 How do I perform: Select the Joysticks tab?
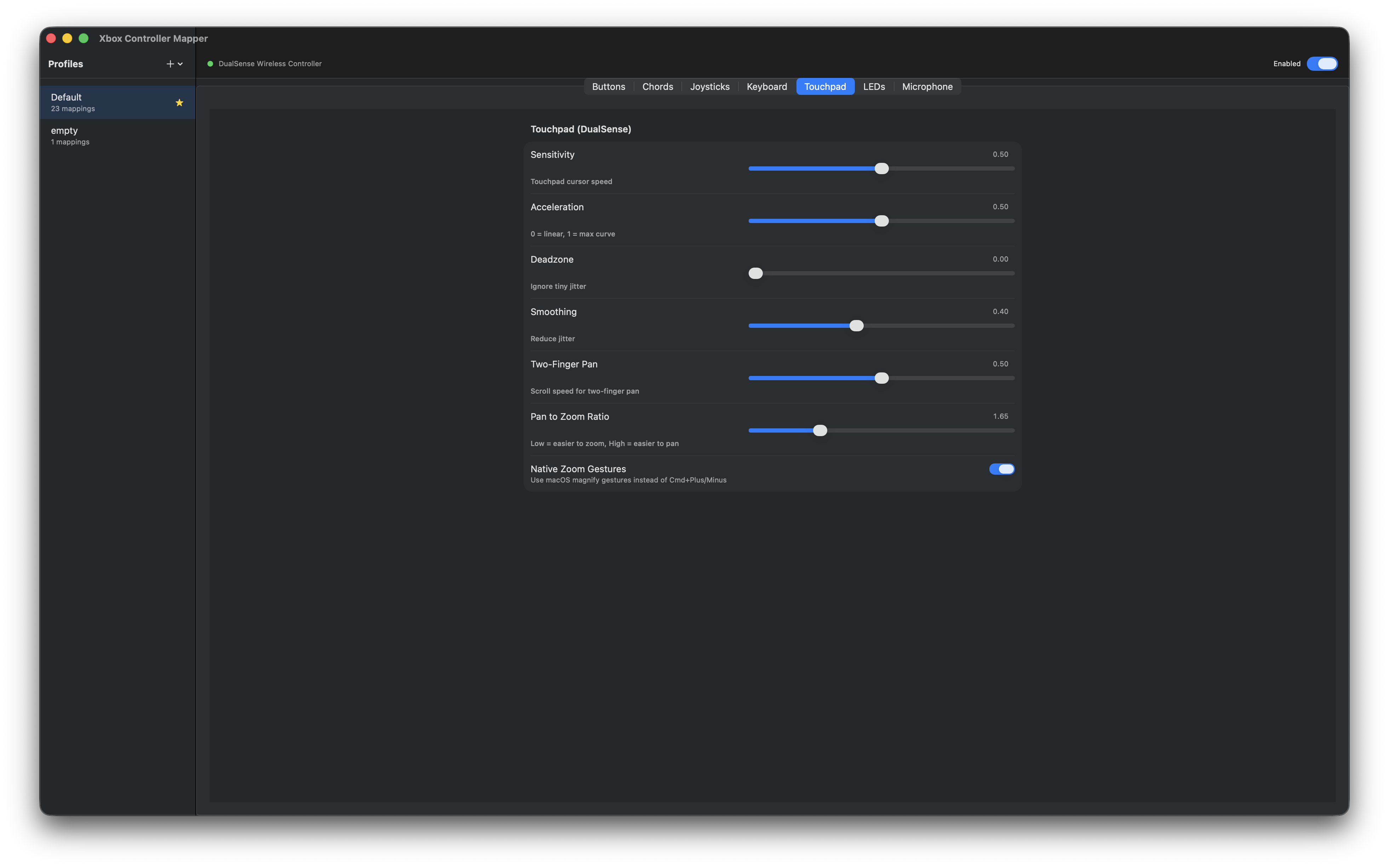tap(709, 86)
